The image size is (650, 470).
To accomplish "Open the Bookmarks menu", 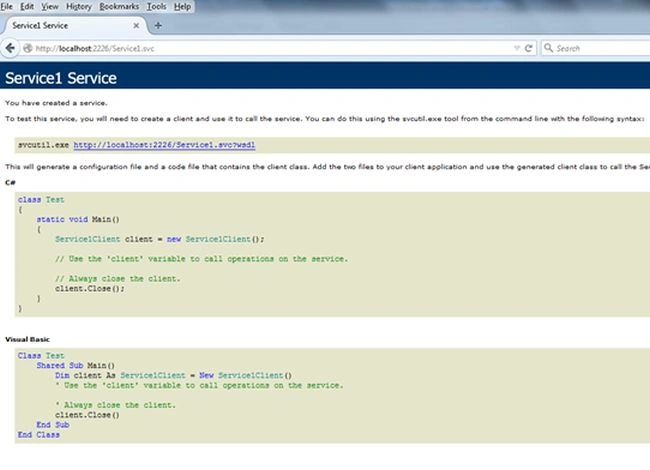I will (x=119, y=6).
